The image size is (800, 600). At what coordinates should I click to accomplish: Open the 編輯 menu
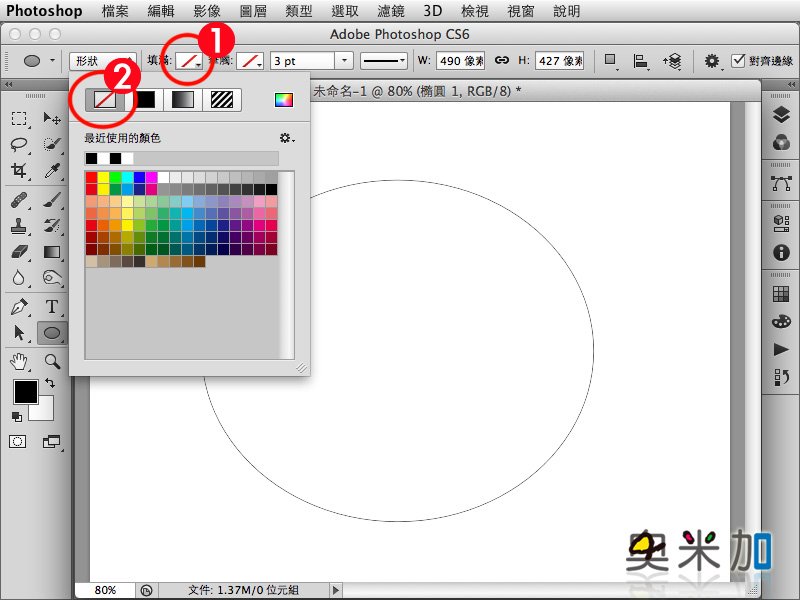pyautogui.click(x=161, y=11)
